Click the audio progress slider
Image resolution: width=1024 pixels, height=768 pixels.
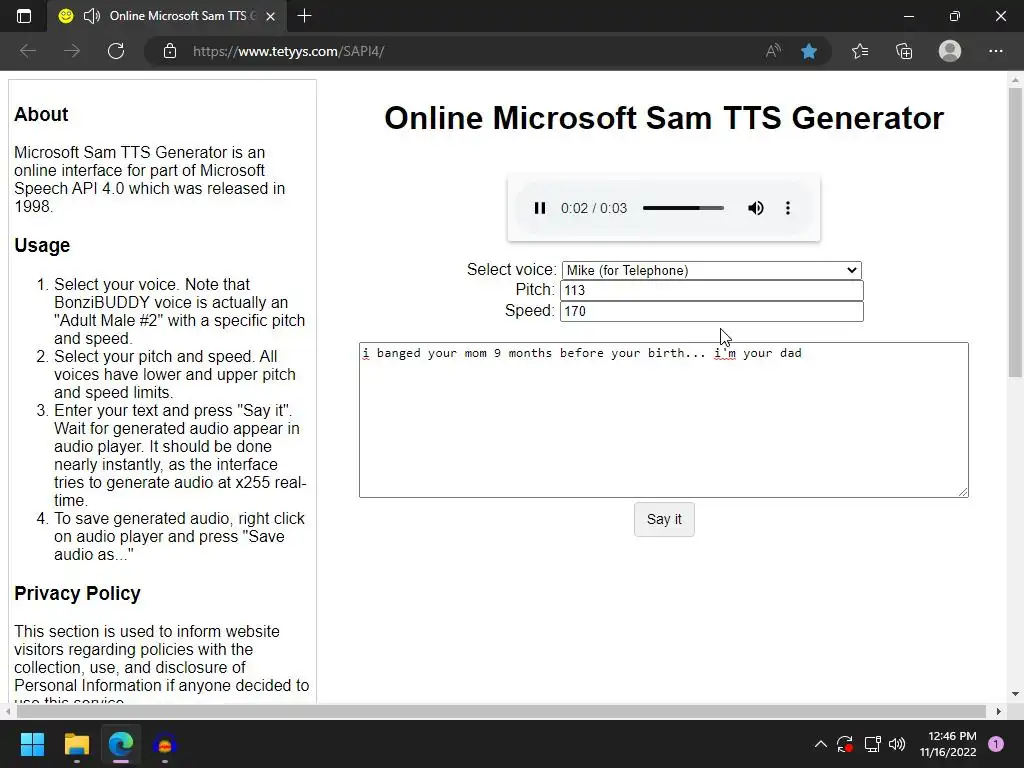(x=683, y=208)
